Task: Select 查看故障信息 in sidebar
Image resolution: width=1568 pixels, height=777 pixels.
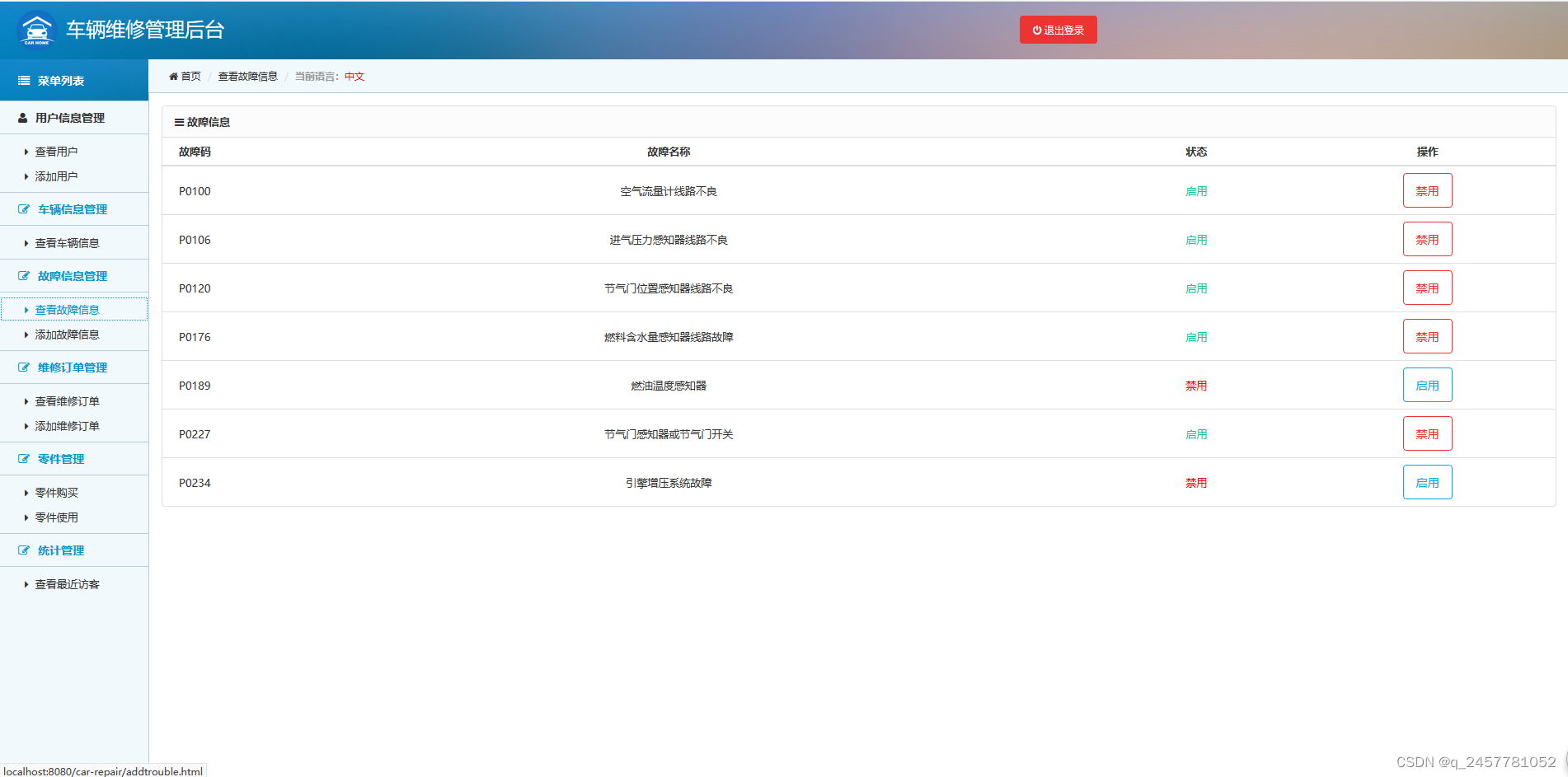Action: point(74,310)
